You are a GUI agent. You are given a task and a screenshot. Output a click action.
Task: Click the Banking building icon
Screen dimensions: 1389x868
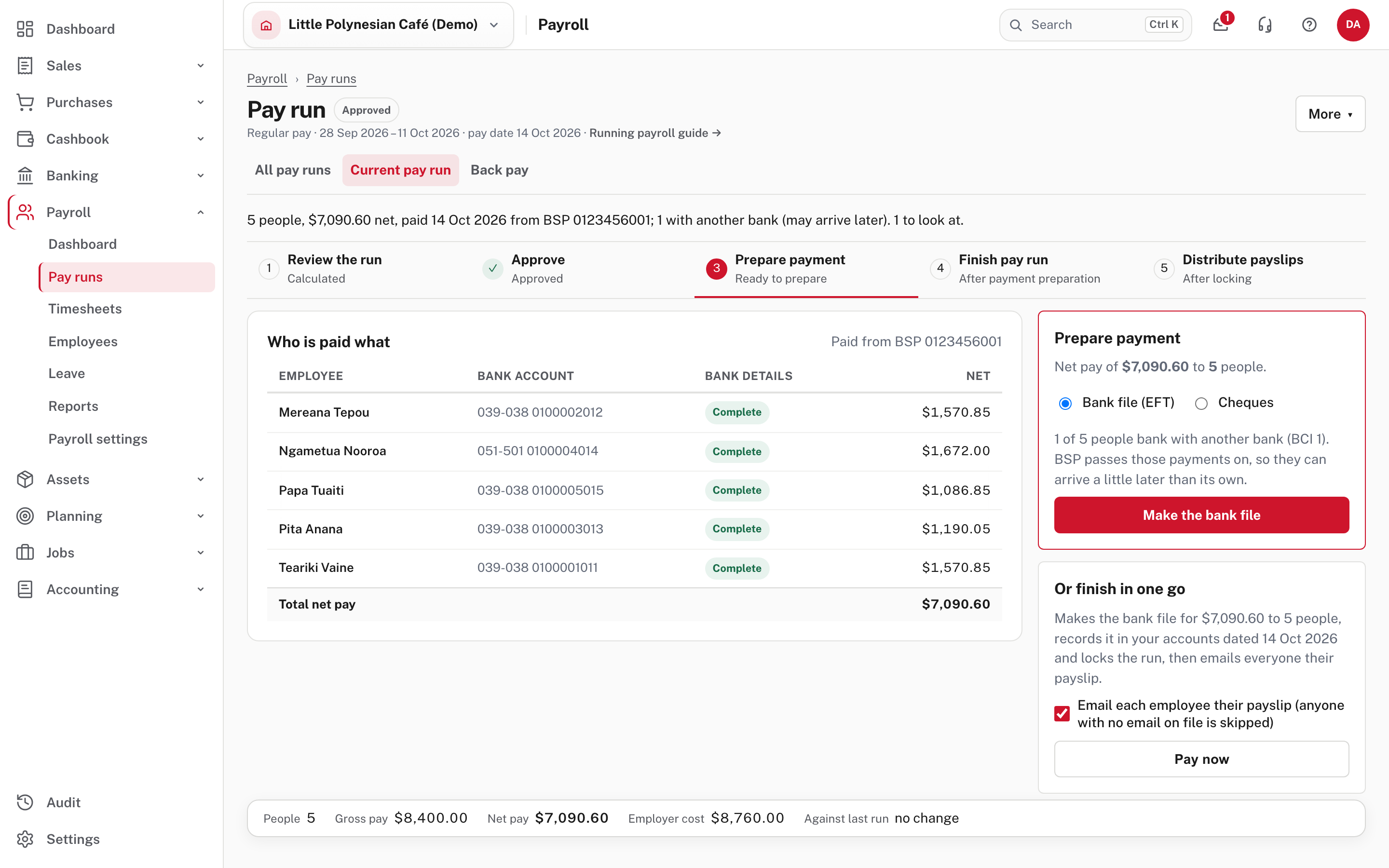(x=25, y=176)
